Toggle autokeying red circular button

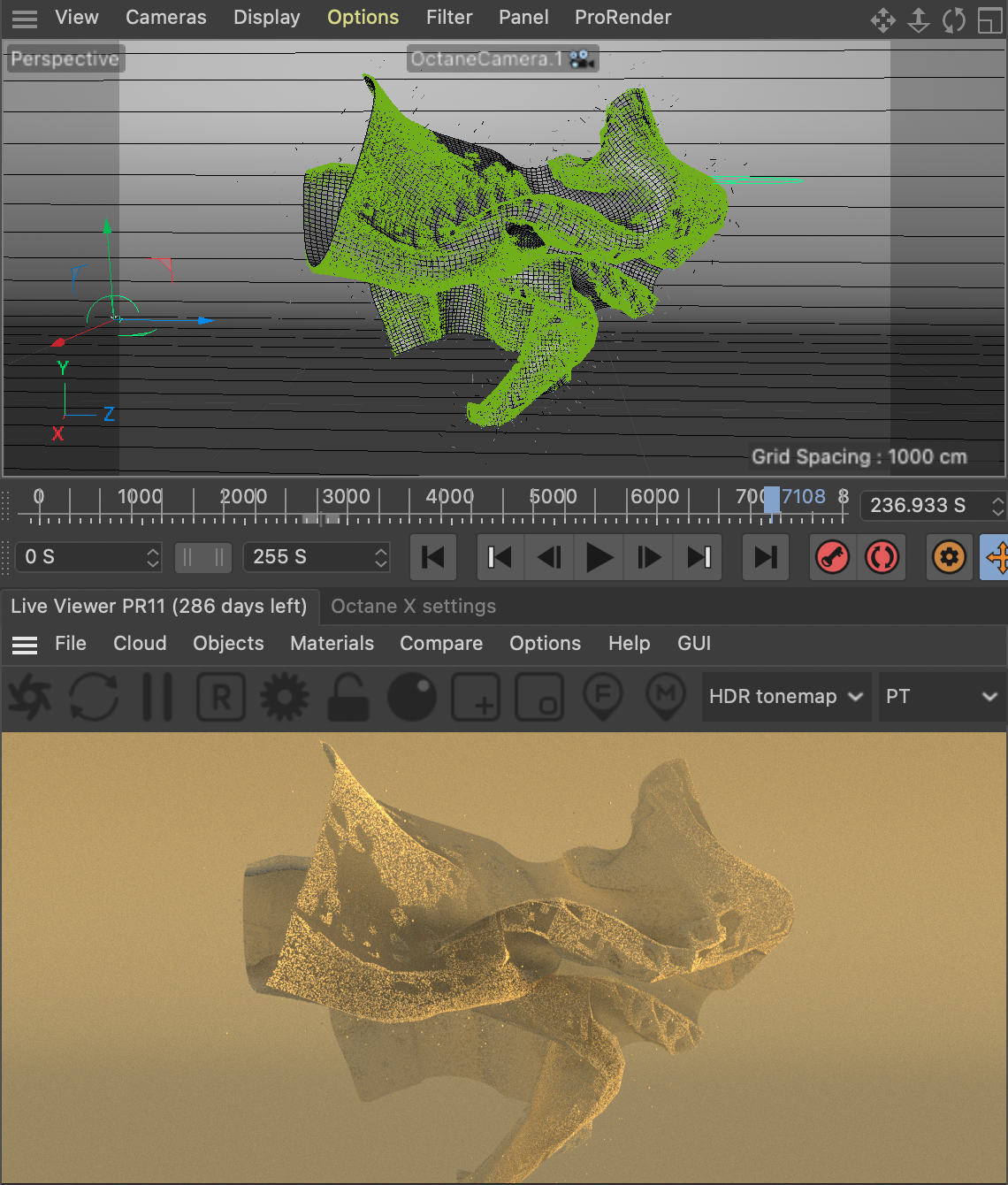(882, 557)
